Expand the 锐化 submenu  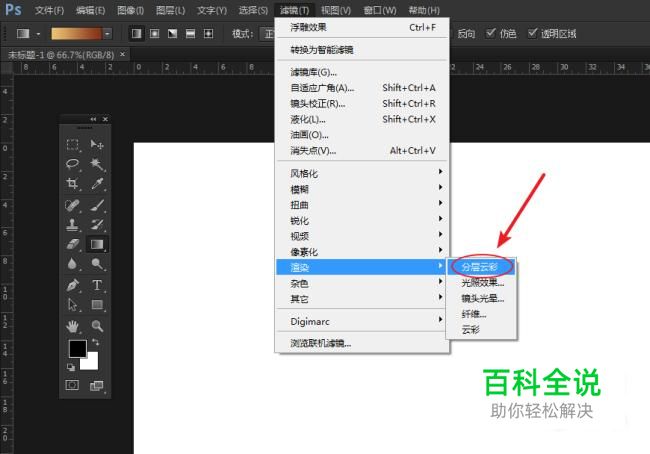tap(361, 221)
